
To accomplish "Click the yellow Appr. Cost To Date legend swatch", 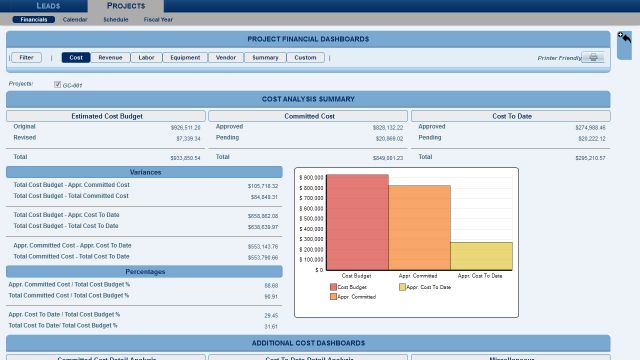I will (402, 287).
